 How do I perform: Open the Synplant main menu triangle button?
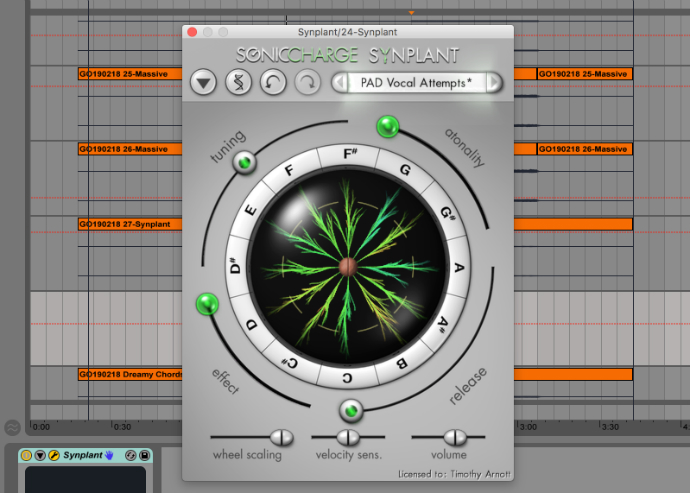(x=204, y=82)
